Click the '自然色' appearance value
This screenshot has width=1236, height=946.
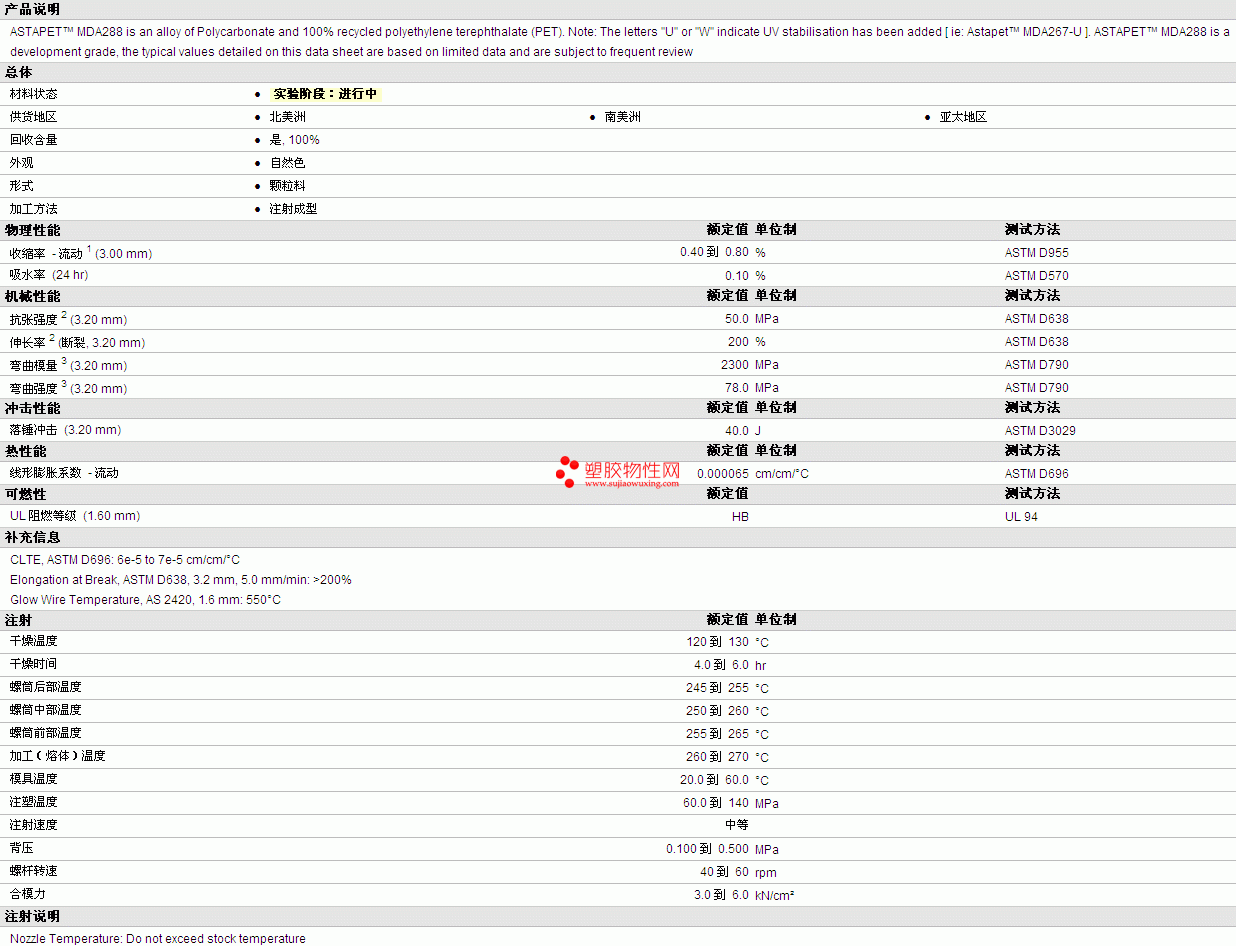287,163
